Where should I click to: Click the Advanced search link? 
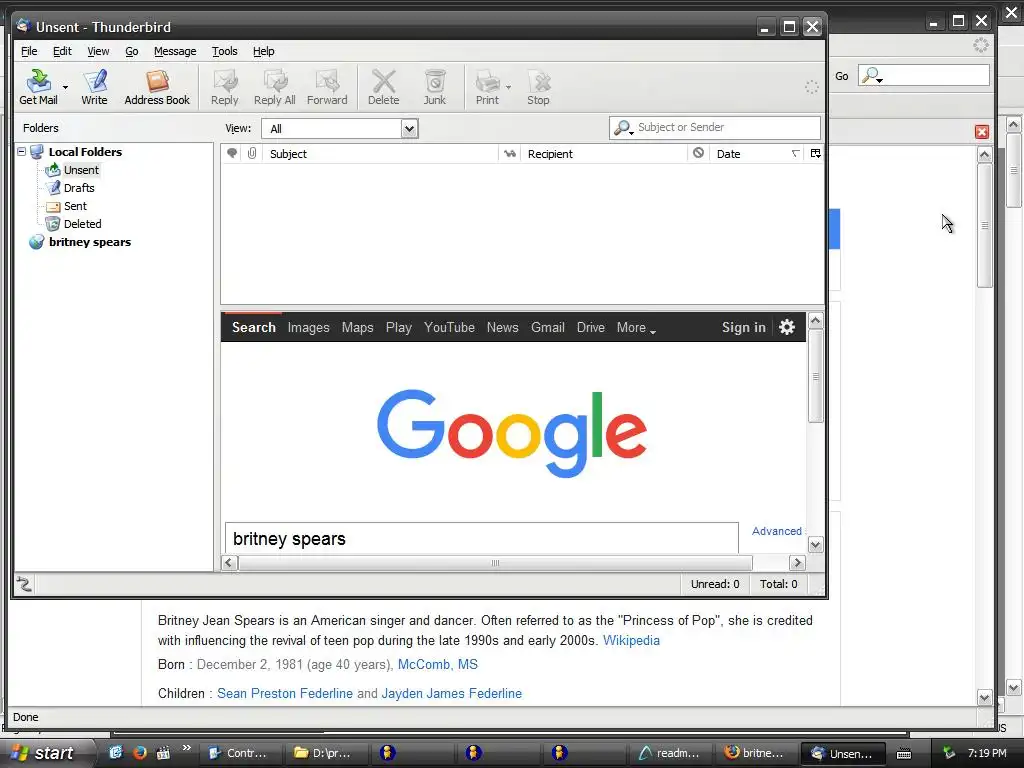point(776,531)
